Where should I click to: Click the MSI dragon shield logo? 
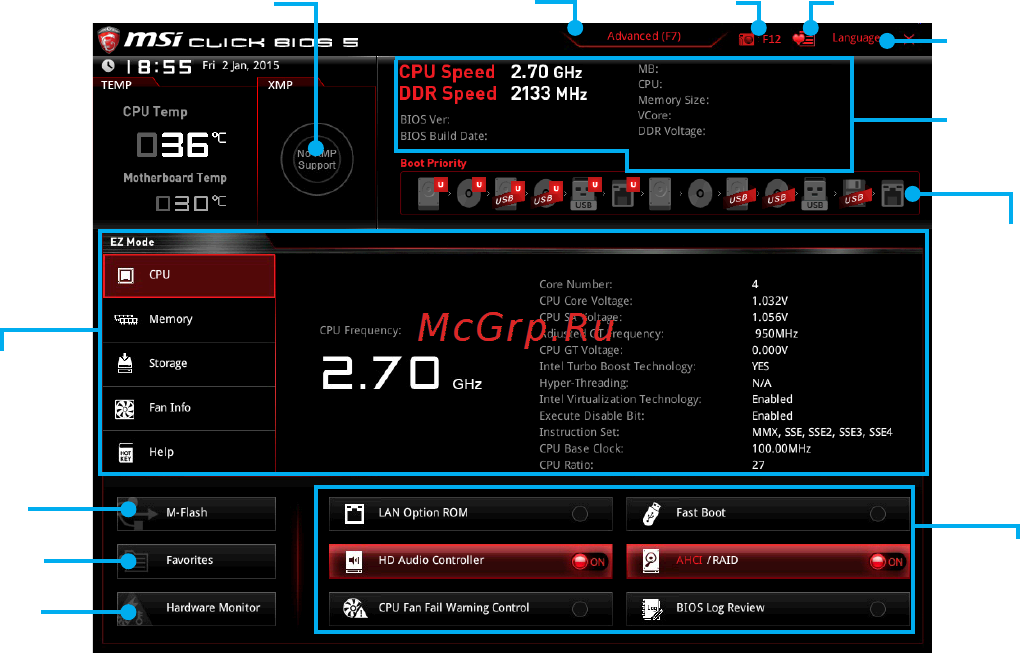[109, 40]
